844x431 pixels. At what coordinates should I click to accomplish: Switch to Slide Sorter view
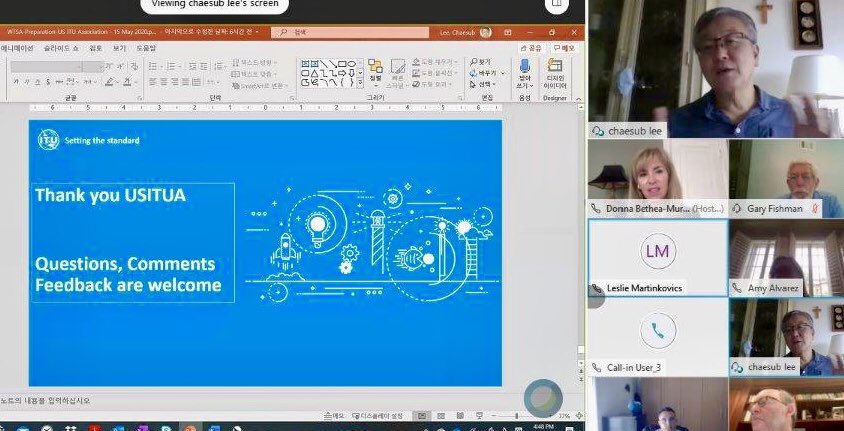click(x=441, y=416)
